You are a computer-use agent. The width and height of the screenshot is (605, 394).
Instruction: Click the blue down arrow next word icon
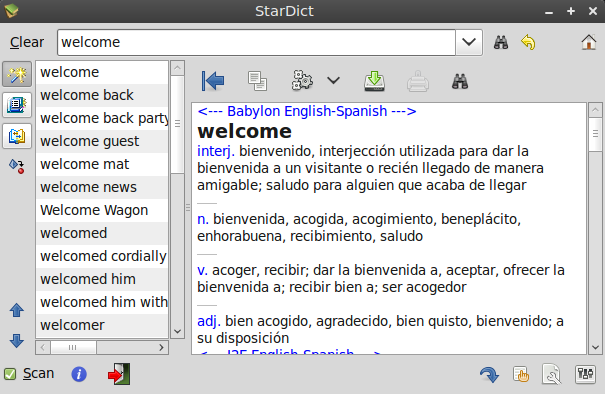coord(17,341)
